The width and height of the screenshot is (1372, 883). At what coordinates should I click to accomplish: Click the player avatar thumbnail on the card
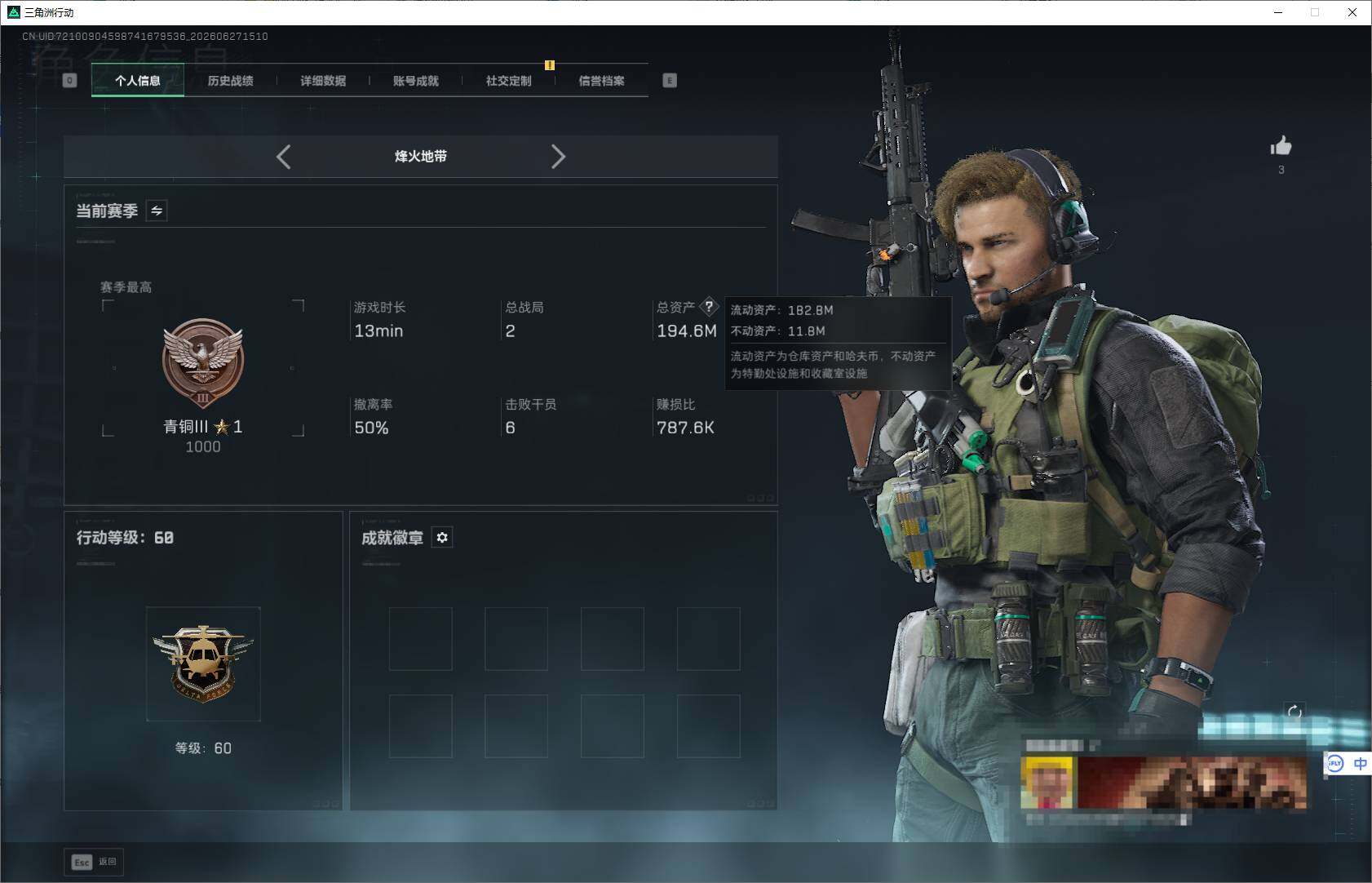pyautogui.click(x=1048, y=782)
